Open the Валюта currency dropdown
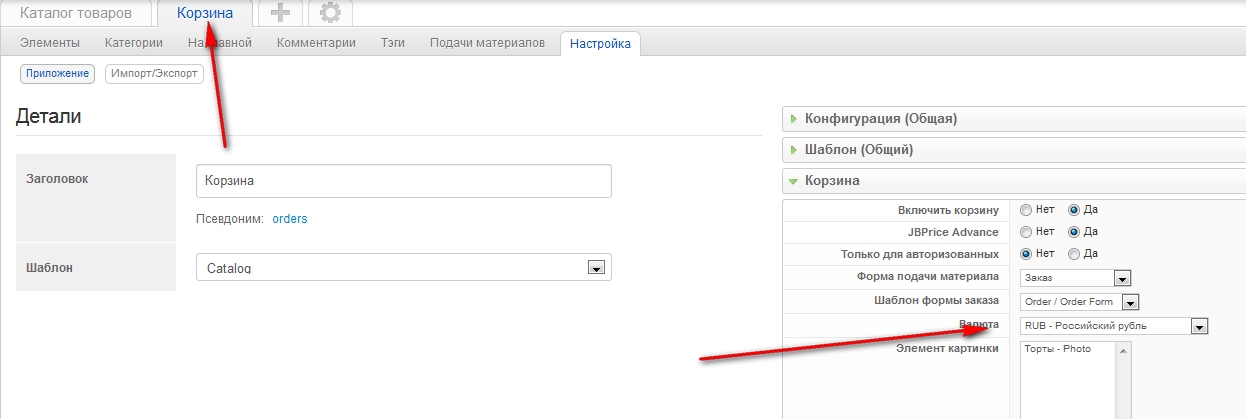This screenshot has height=419, width=1246. [1115, 326]
